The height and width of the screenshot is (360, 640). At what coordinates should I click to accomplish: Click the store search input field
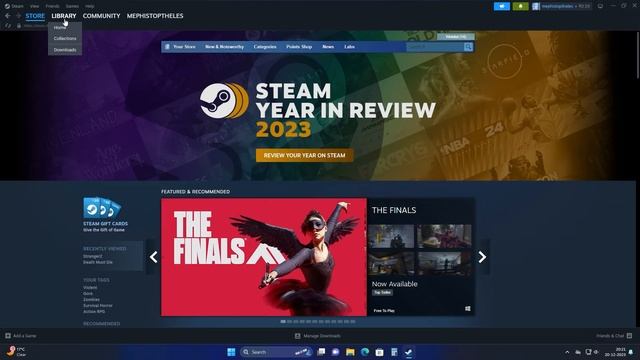[435, 47]
